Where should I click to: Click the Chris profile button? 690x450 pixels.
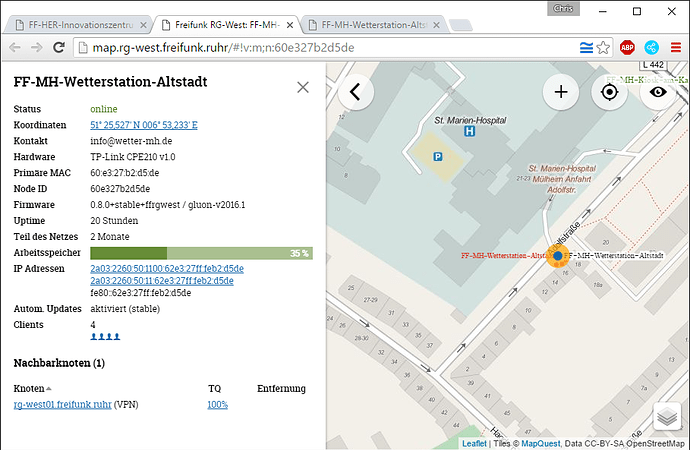[x=563, y=8]
